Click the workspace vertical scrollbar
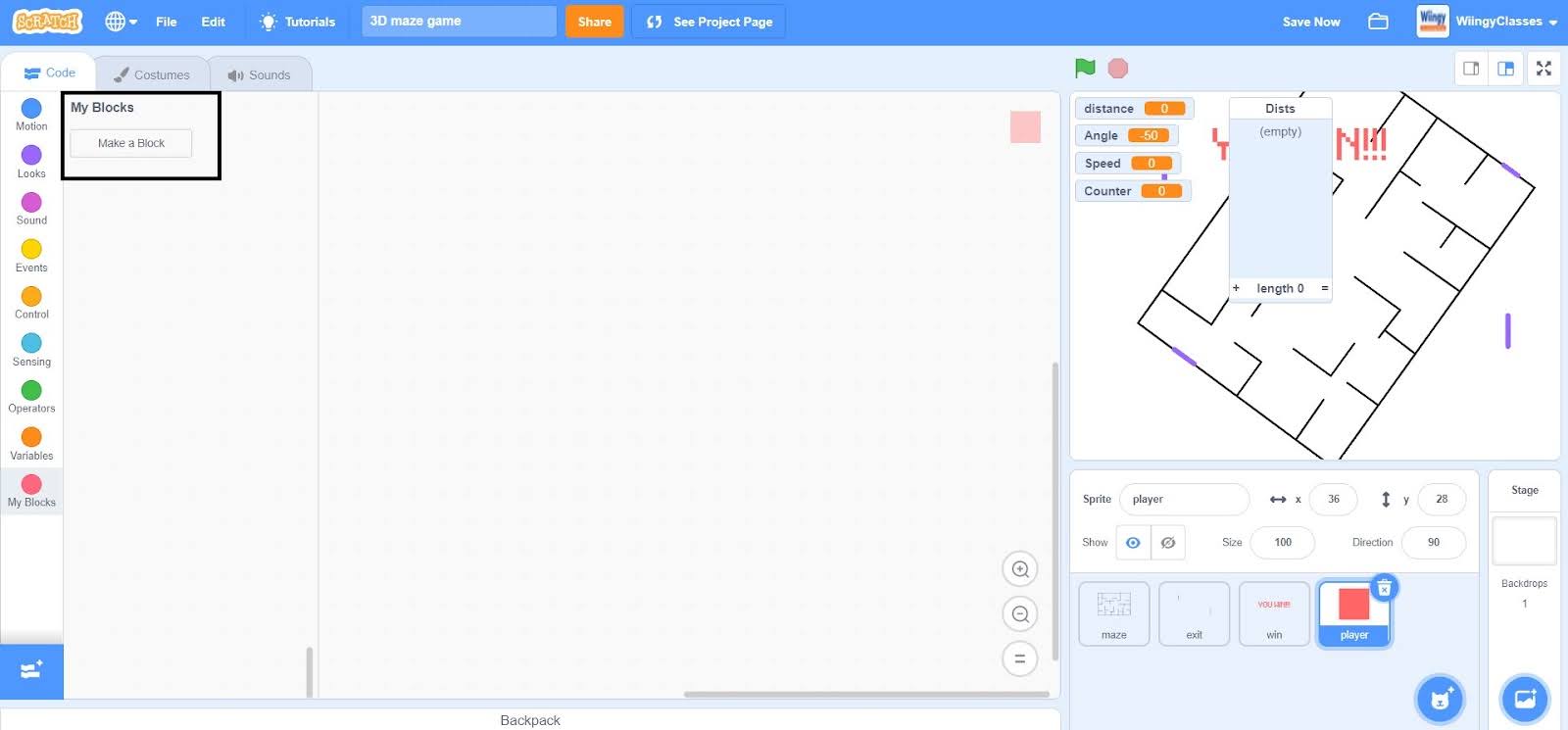Image resolution: width=1568 pixels, height=730 pixels. [x=1054, y=511]
